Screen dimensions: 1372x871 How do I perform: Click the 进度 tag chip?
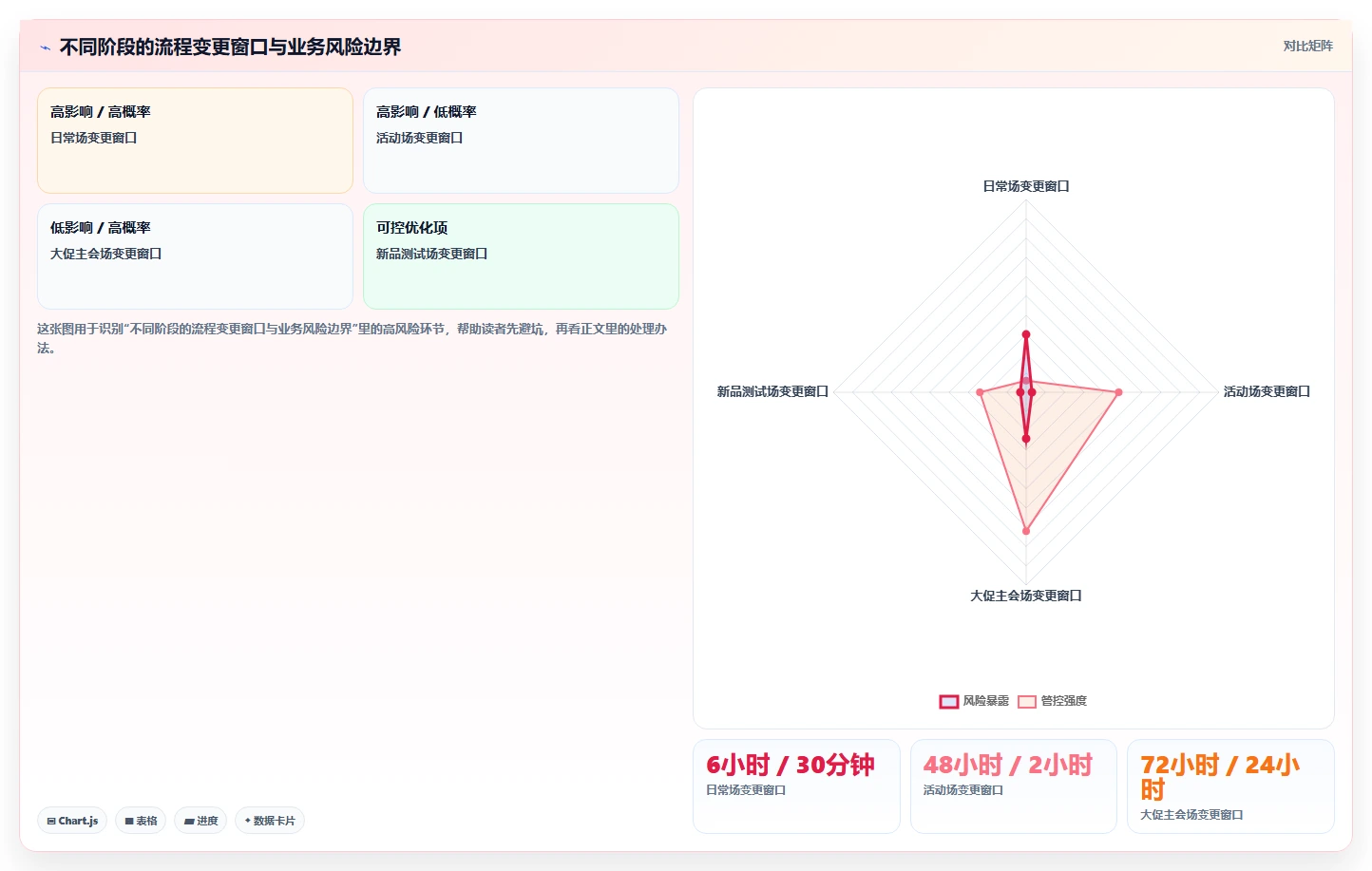pos(200,821)
